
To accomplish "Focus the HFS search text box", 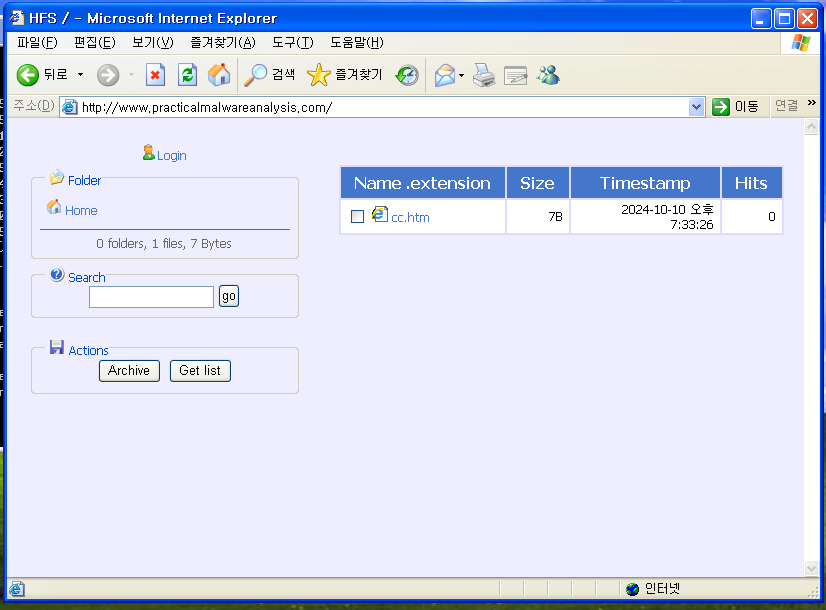I will (x=151, y=297).
